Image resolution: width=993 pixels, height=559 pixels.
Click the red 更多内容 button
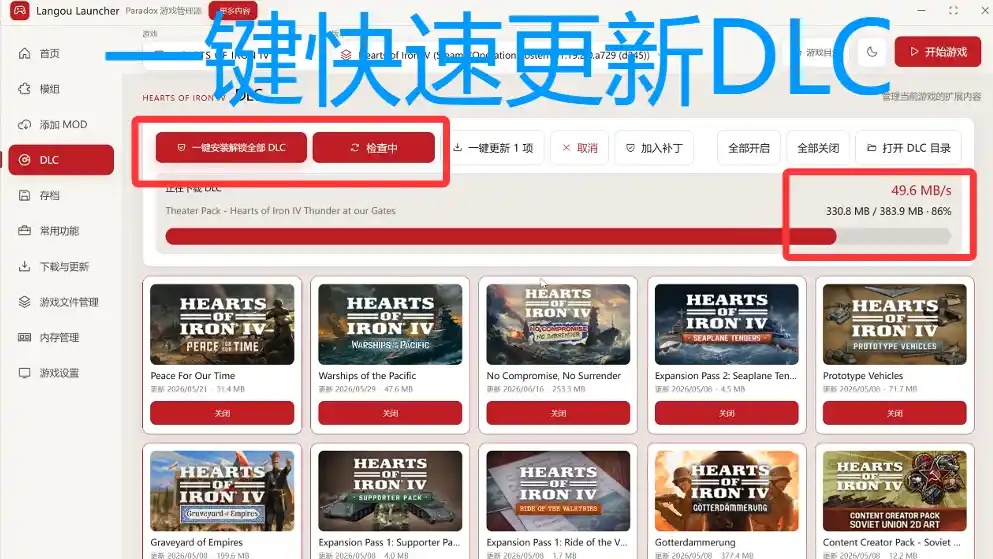click(233, 10)
